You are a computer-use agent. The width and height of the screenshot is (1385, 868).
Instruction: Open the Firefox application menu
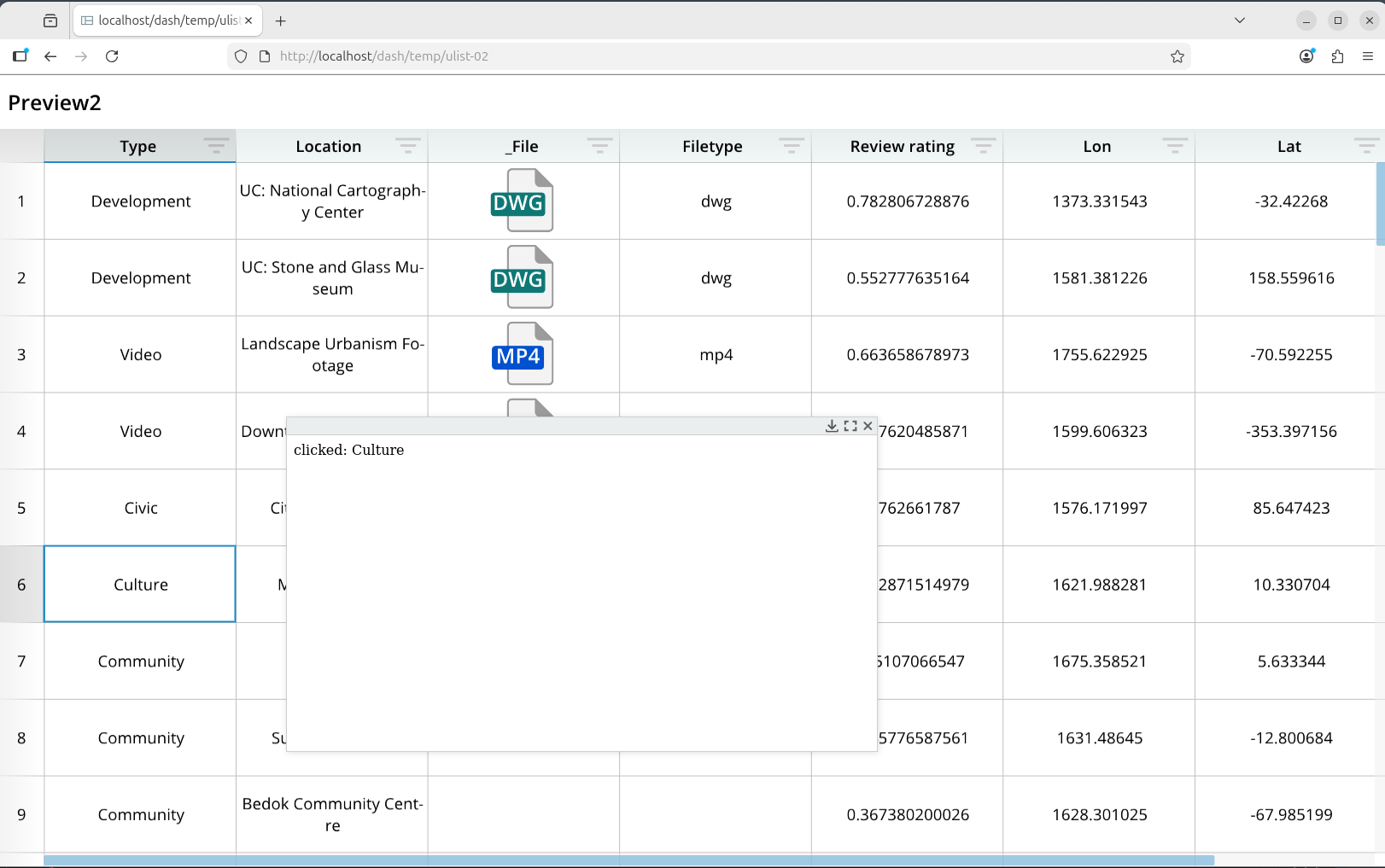pyautogui.click(x=1368, y=56)
